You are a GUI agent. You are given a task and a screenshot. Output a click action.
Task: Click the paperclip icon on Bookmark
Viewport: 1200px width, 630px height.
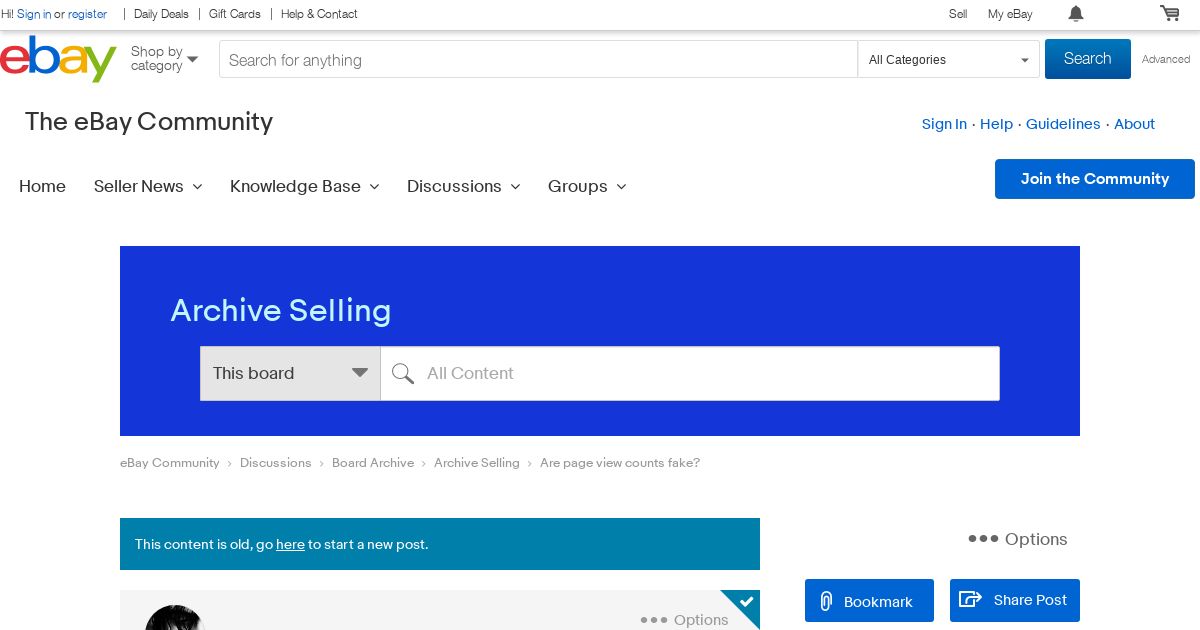(826, 601)
